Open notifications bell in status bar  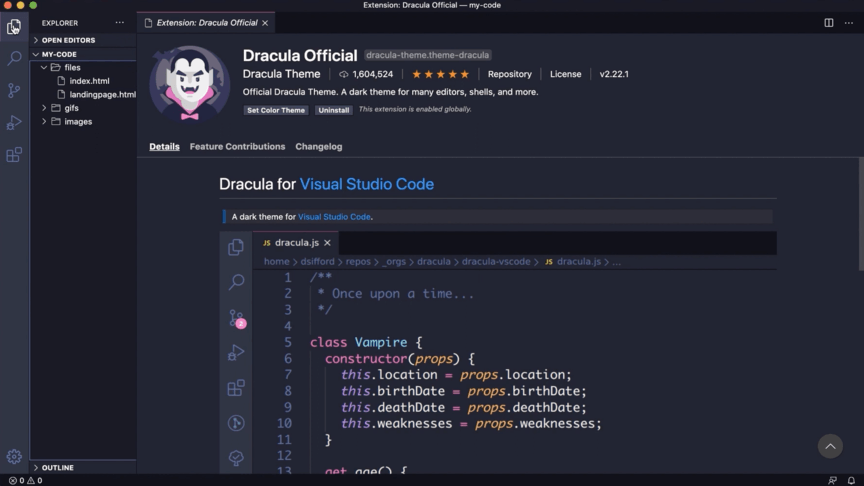click(x=851, y=480)
